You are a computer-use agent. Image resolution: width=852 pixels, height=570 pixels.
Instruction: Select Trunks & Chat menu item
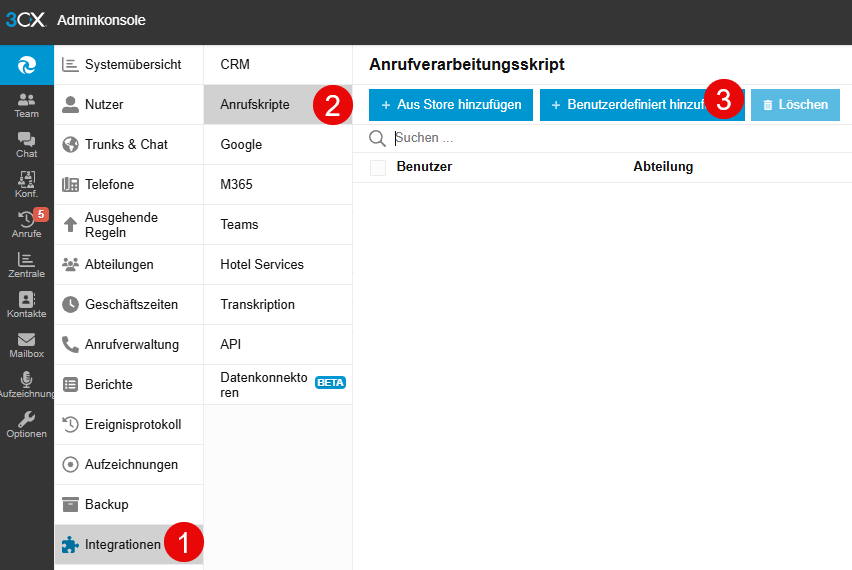[129, 145]
